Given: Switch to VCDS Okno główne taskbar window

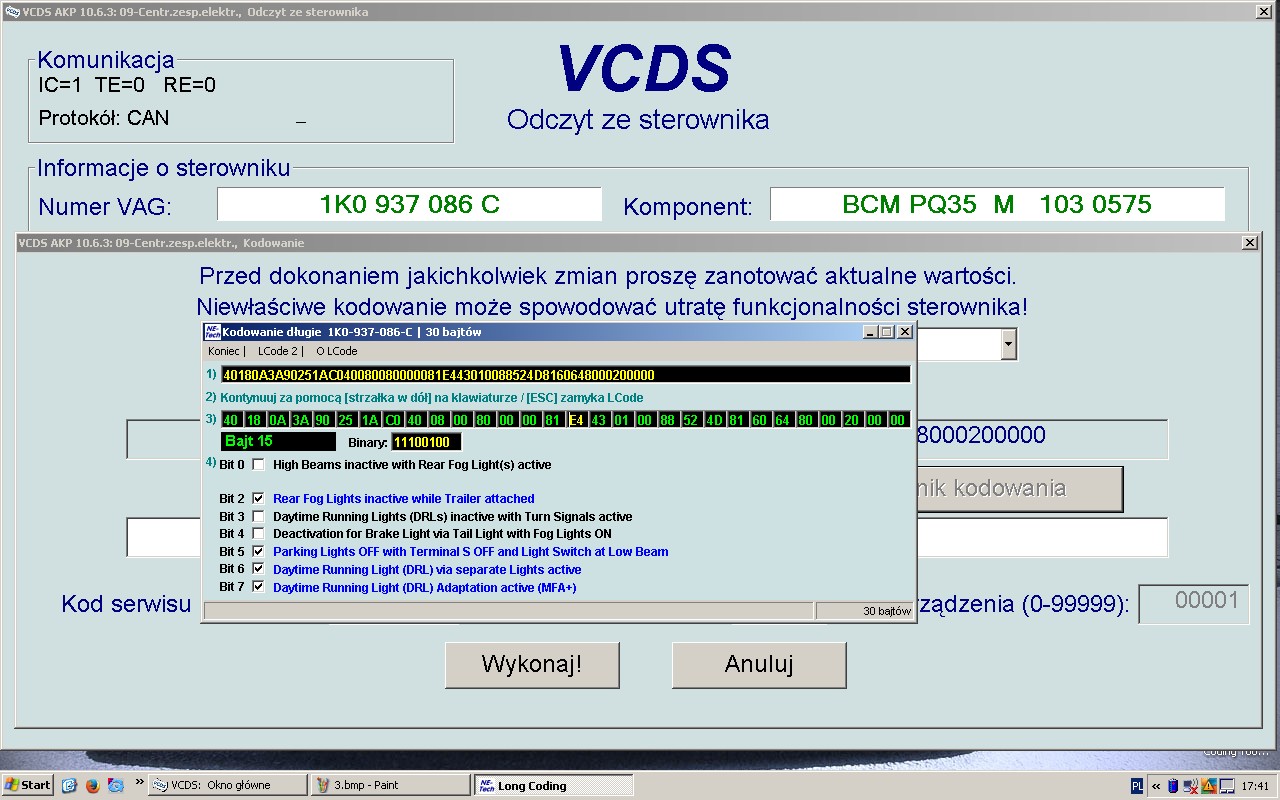Looking at the screenshot, I should 228,785.
